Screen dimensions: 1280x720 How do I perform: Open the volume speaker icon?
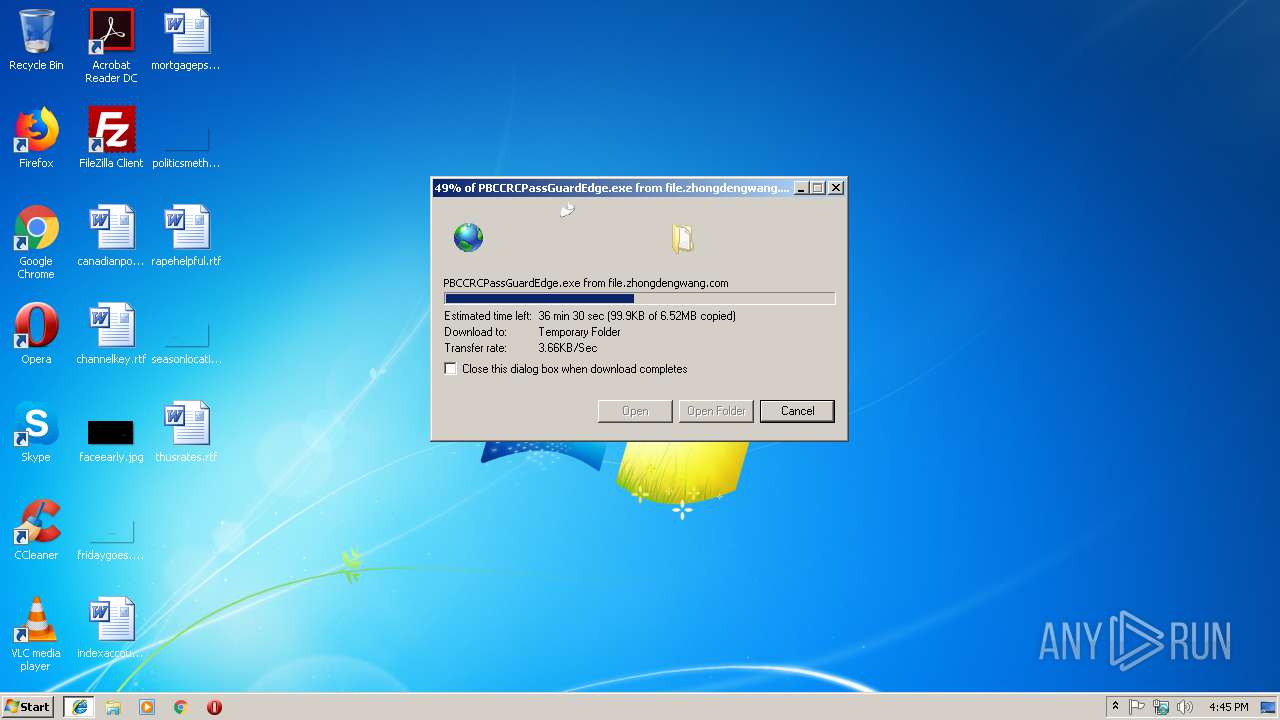click(x=1185, y=707)
